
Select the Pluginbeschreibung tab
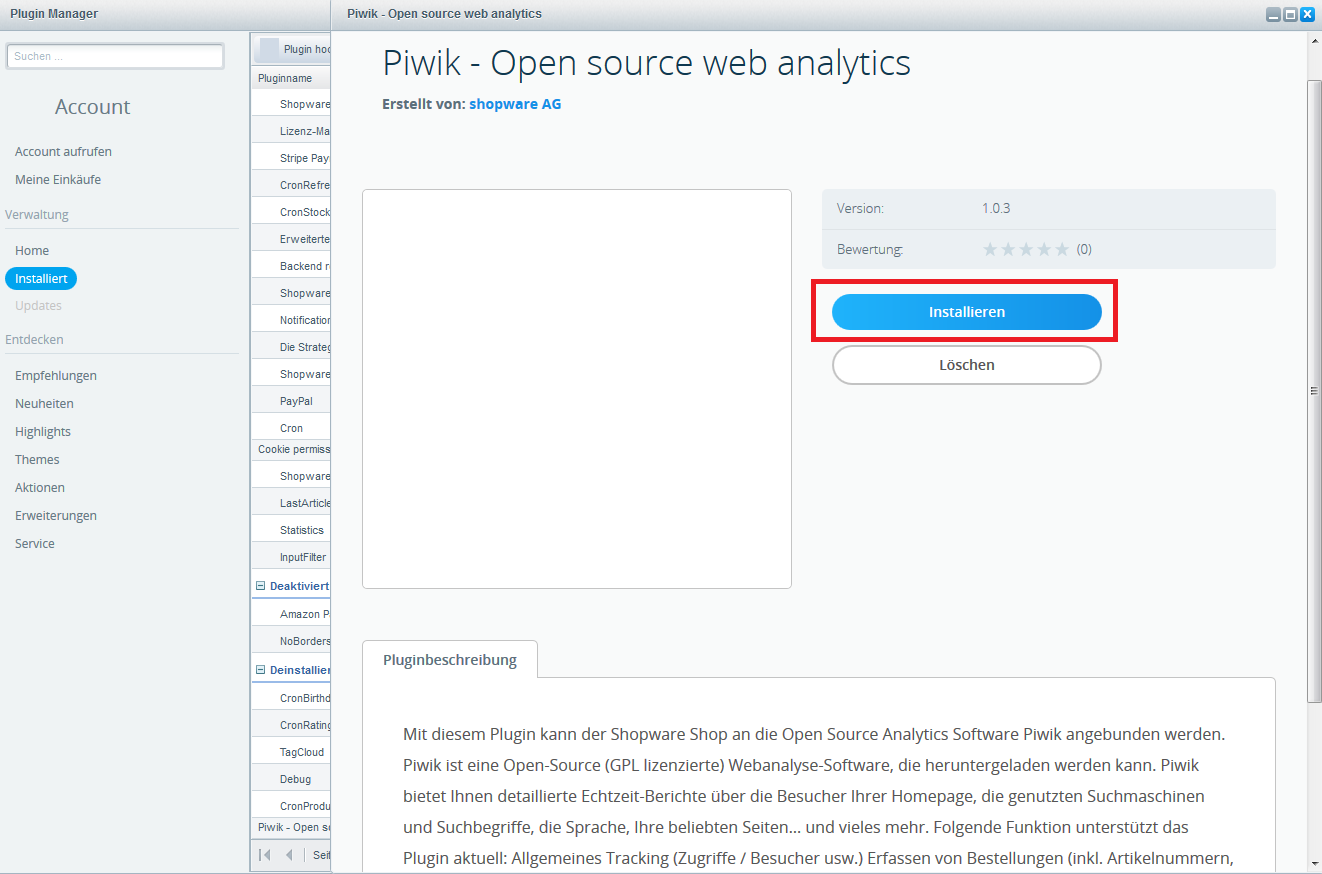pyautogui.click(x=450, y=660)
